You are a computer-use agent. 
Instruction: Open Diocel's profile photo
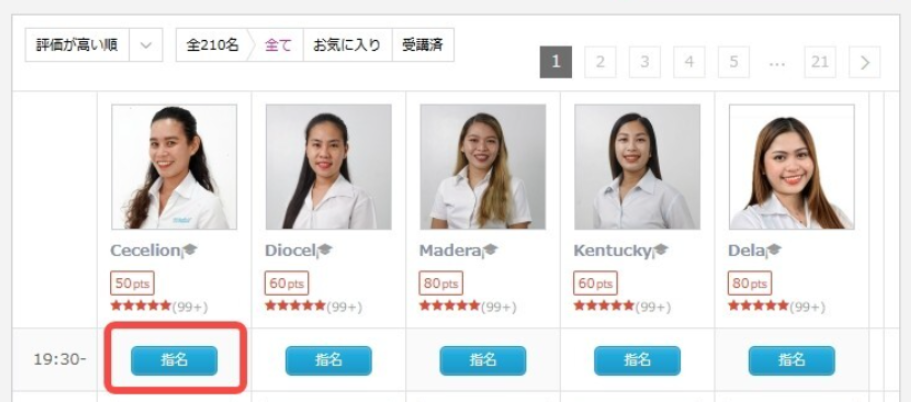[328, 167]
